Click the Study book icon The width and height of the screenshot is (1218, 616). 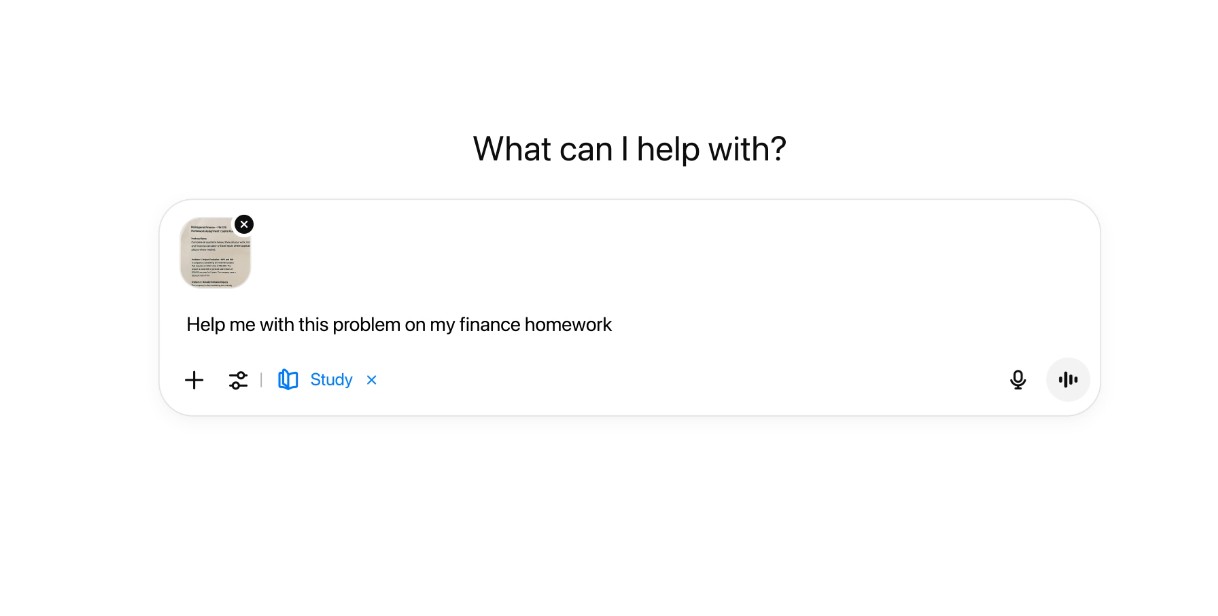click(x=288, y=380)
